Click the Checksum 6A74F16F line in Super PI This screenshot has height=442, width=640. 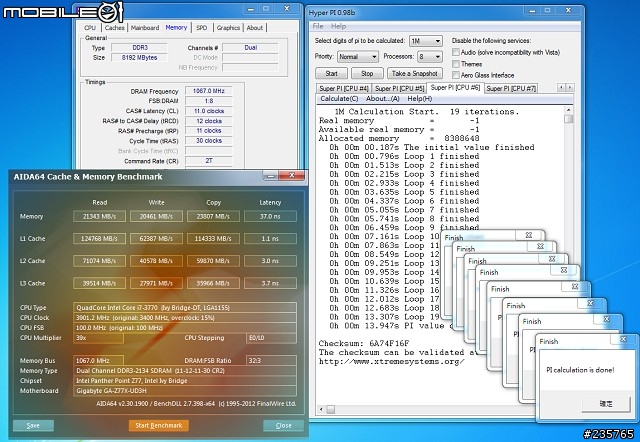tap(364, 343)
